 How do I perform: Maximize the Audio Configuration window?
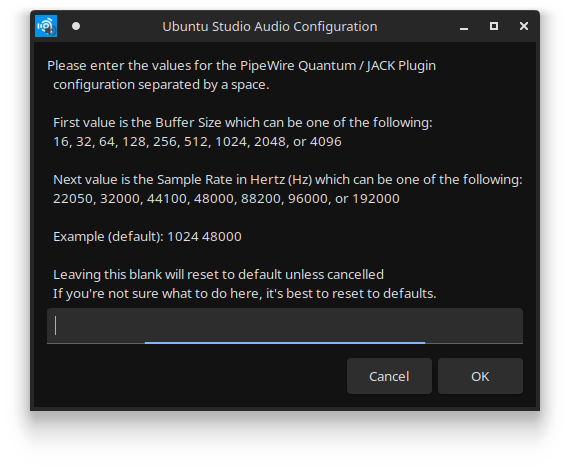[494, 26]
